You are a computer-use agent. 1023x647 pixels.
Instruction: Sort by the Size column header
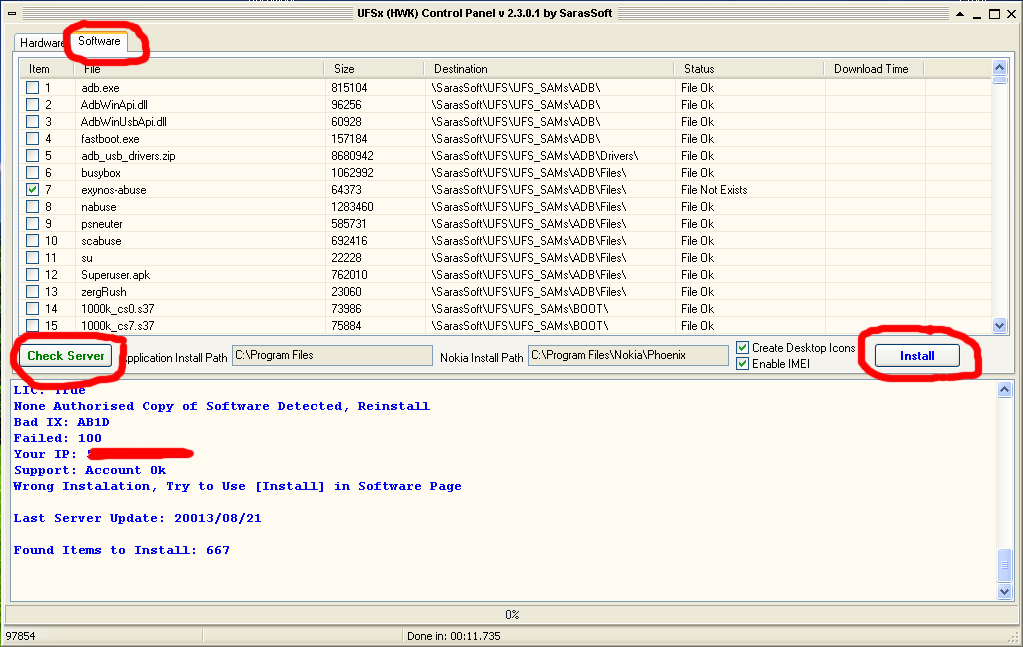click(x=374, y=68)
